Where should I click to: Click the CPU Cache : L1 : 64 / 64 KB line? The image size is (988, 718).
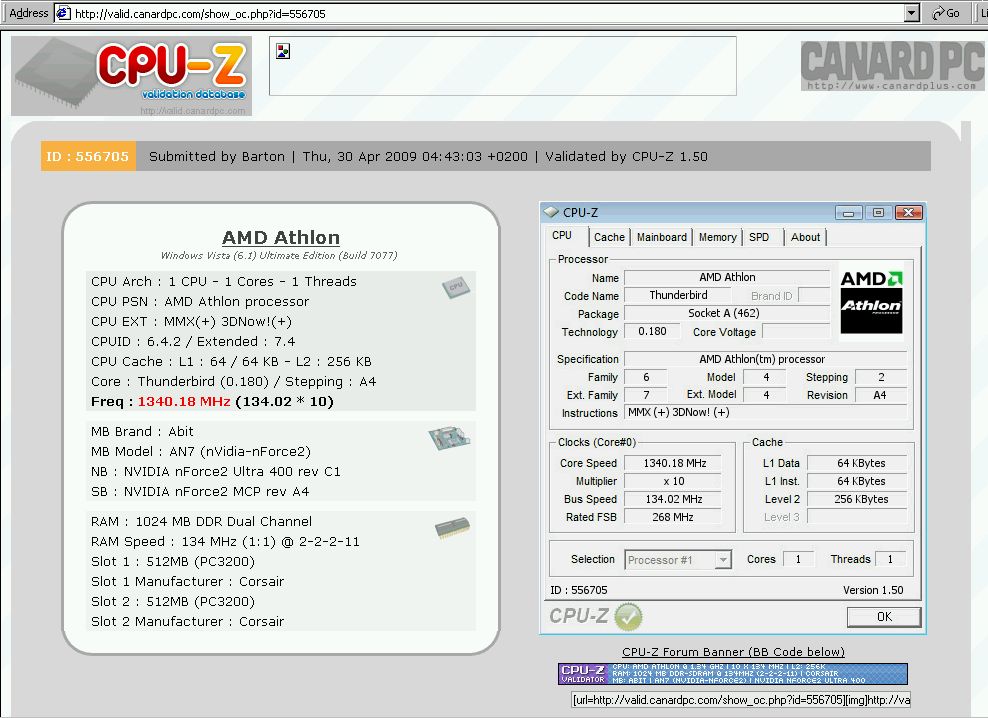(x=231, y=362)
